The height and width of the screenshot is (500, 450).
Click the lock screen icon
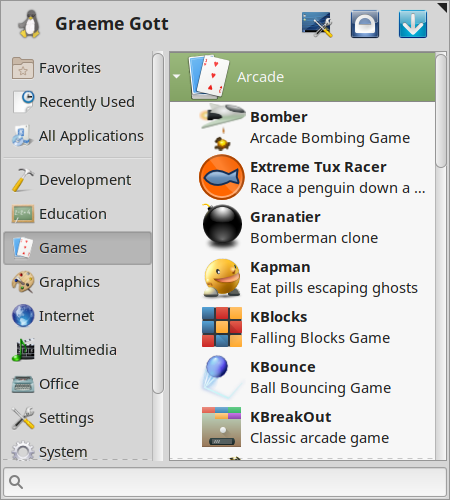coord(365,24)
